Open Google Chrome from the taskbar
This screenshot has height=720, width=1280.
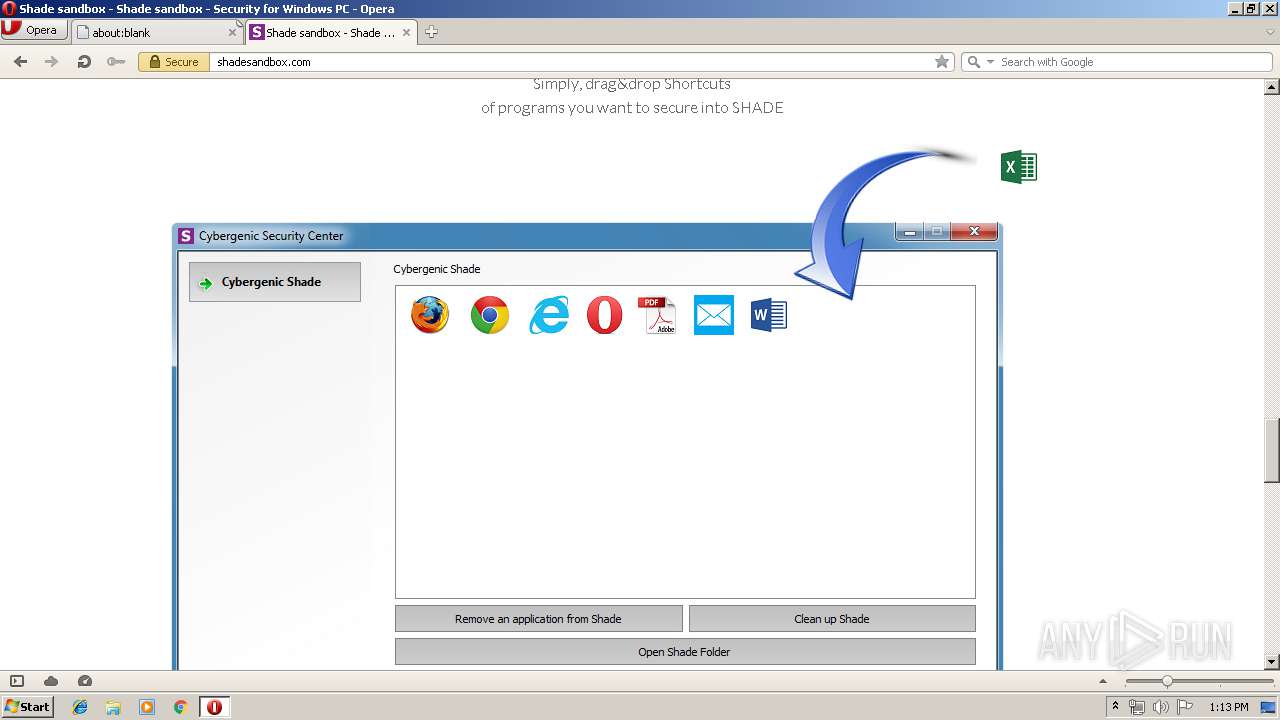(x=181, y=707)
